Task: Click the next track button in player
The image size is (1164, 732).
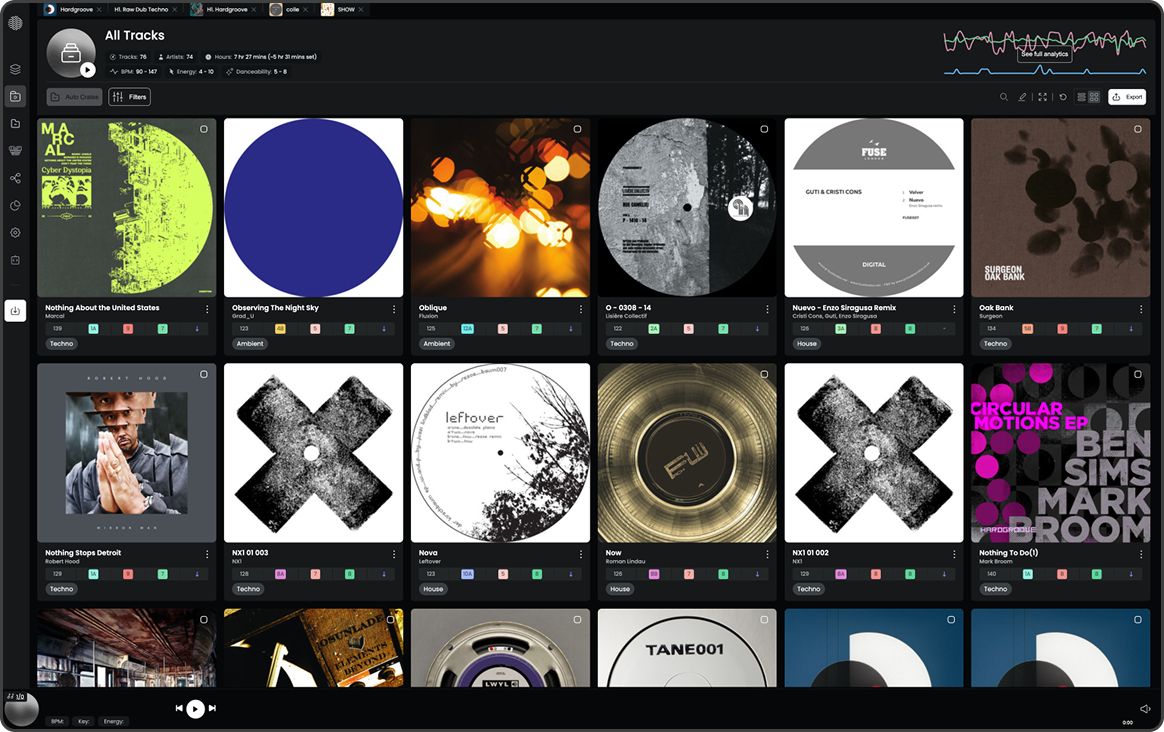Action: click(212, 708)
